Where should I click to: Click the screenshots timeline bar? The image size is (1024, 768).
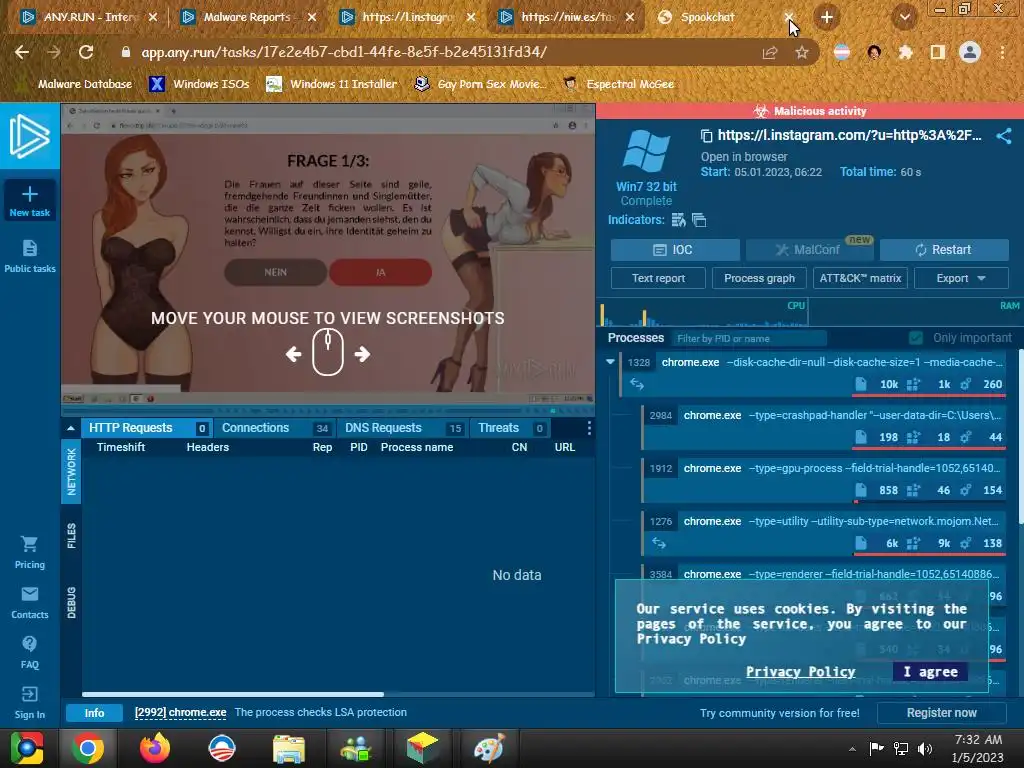328,410
